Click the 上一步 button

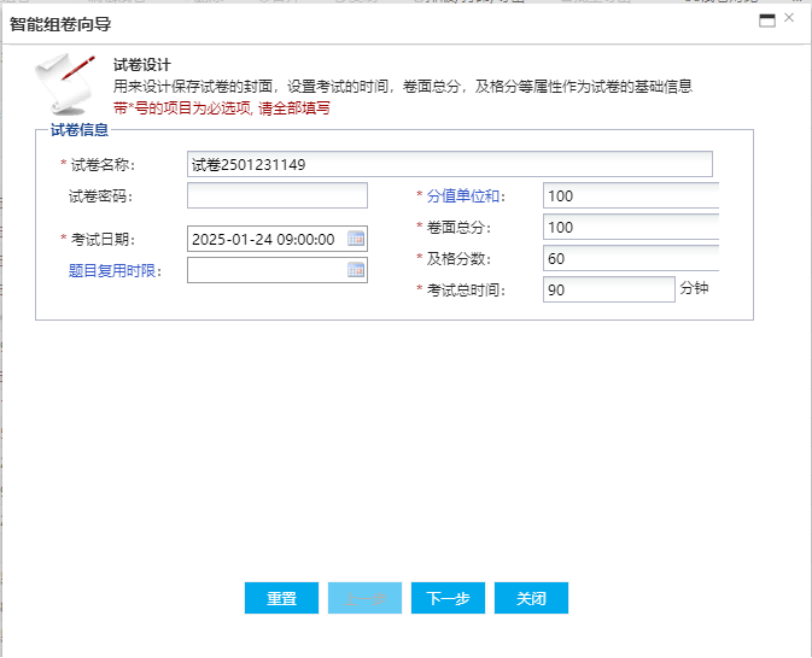click(x=365, y=598)
